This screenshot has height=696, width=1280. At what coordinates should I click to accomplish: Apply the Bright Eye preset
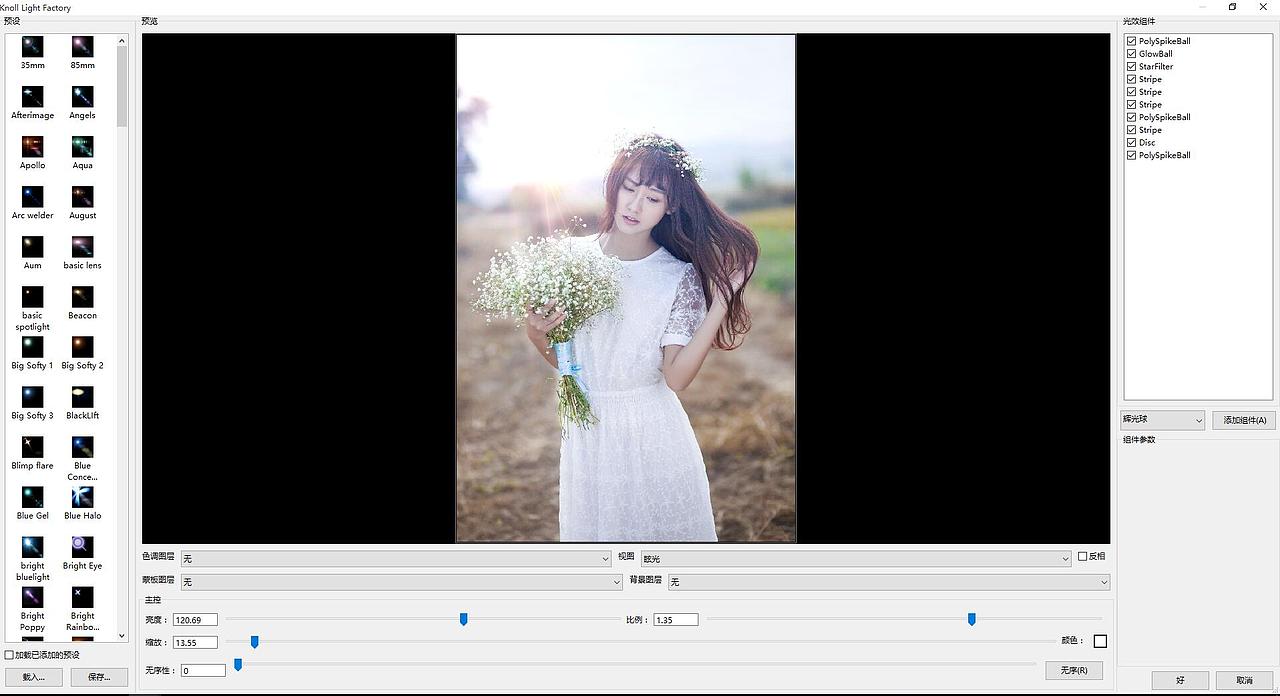[82, 546]
